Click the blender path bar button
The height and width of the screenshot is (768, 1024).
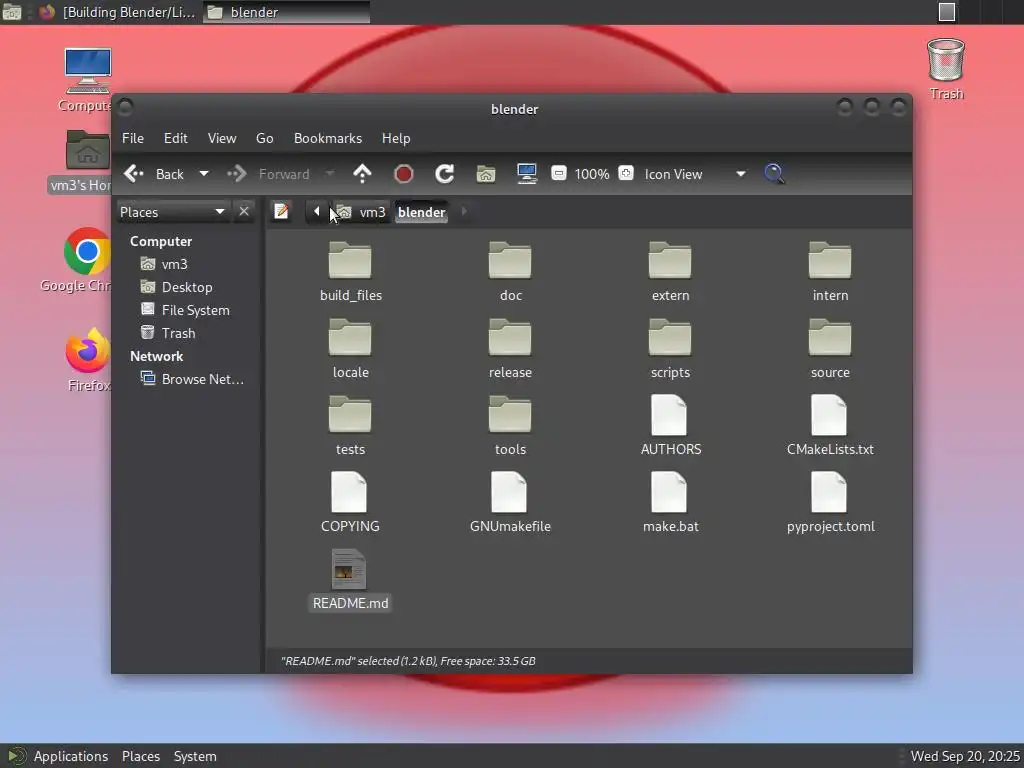click(x=421, y=212)
